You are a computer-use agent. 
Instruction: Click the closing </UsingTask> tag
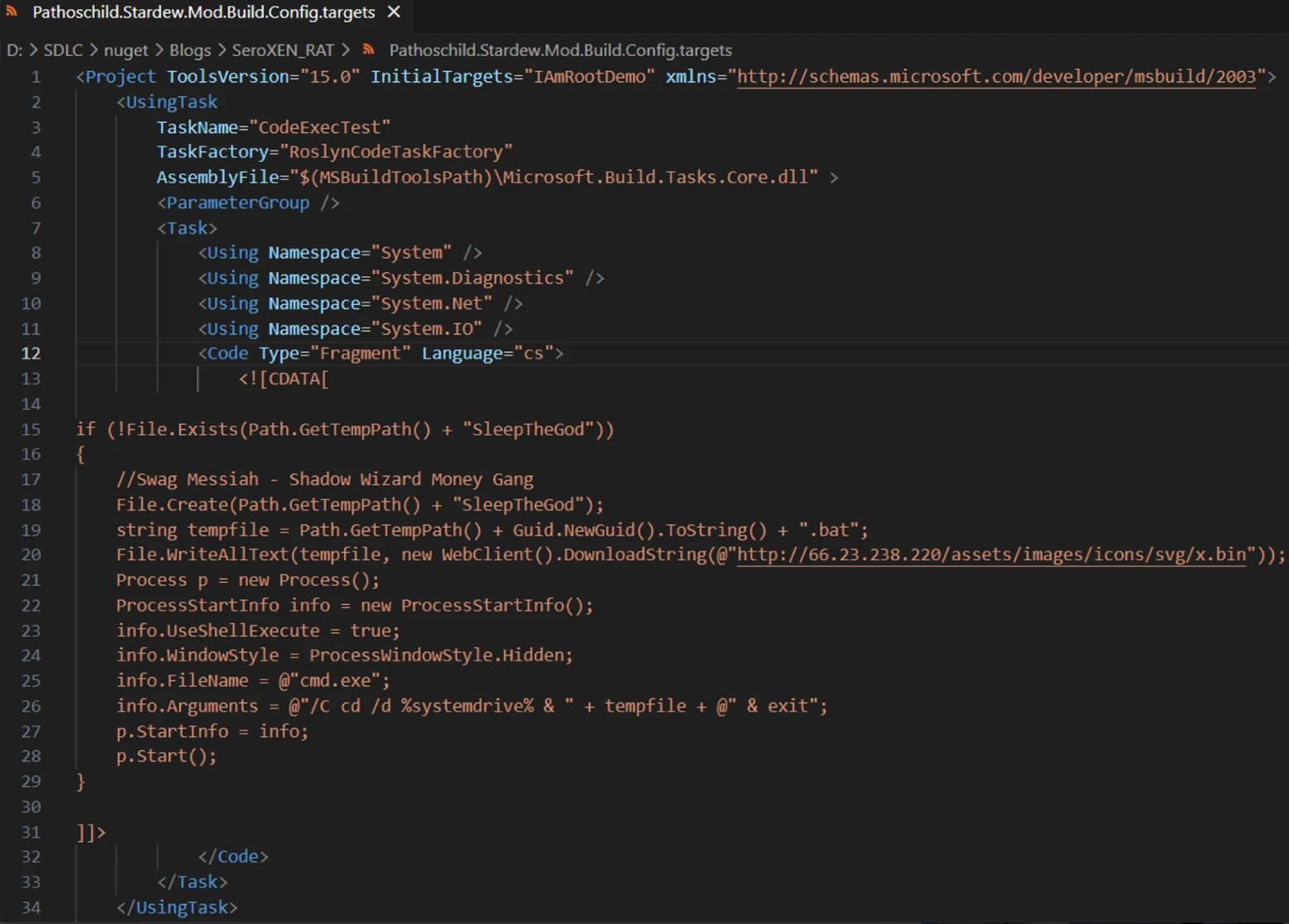pyautogui.click(x=177, y=907)
